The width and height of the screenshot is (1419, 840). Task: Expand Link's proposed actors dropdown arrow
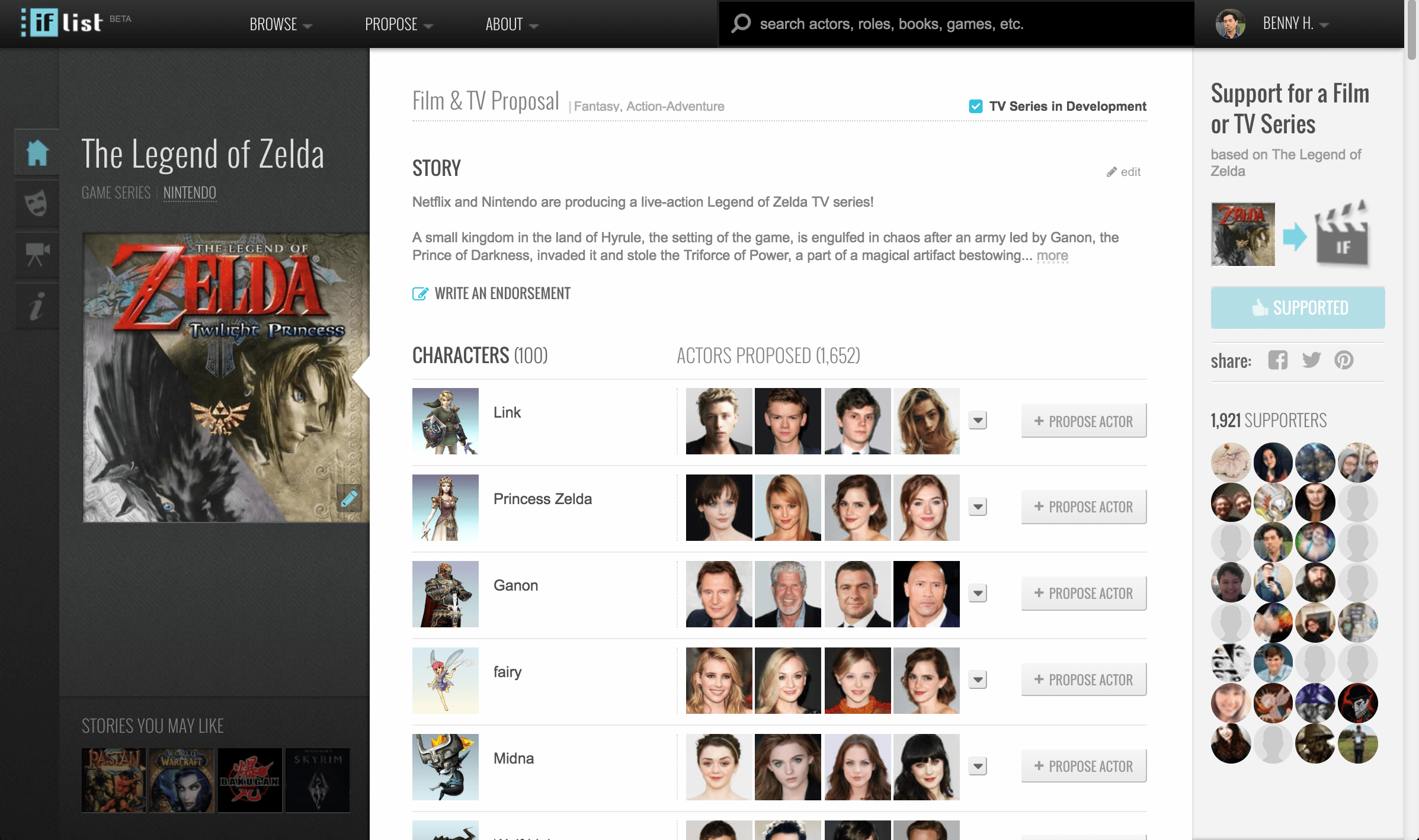click(978, 421)
